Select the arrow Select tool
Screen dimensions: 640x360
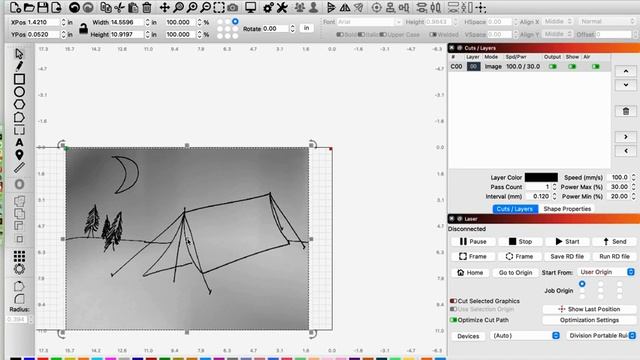tap(19, 53)
